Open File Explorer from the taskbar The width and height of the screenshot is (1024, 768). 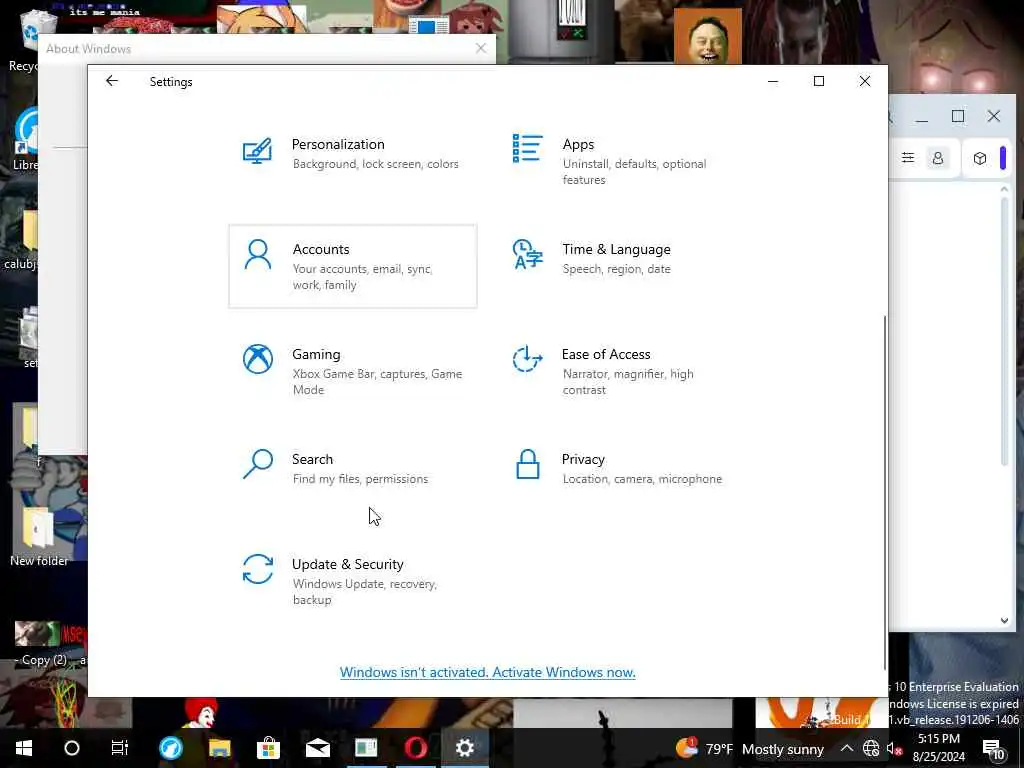point(219,748)
